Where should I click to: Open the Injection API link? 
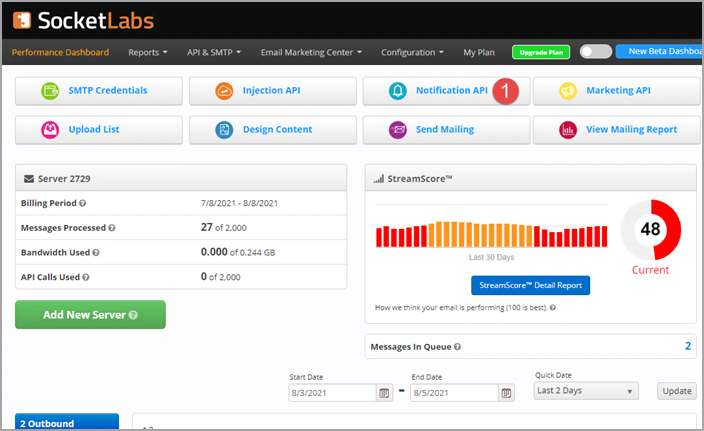click(x=272, y=90)
